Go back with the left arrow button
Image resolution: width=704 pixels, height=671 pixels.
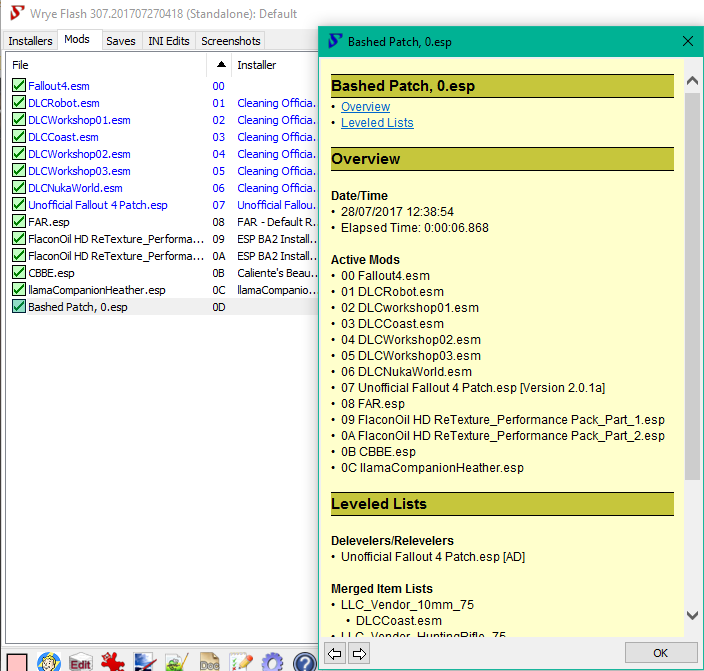(x=334, y=653)
